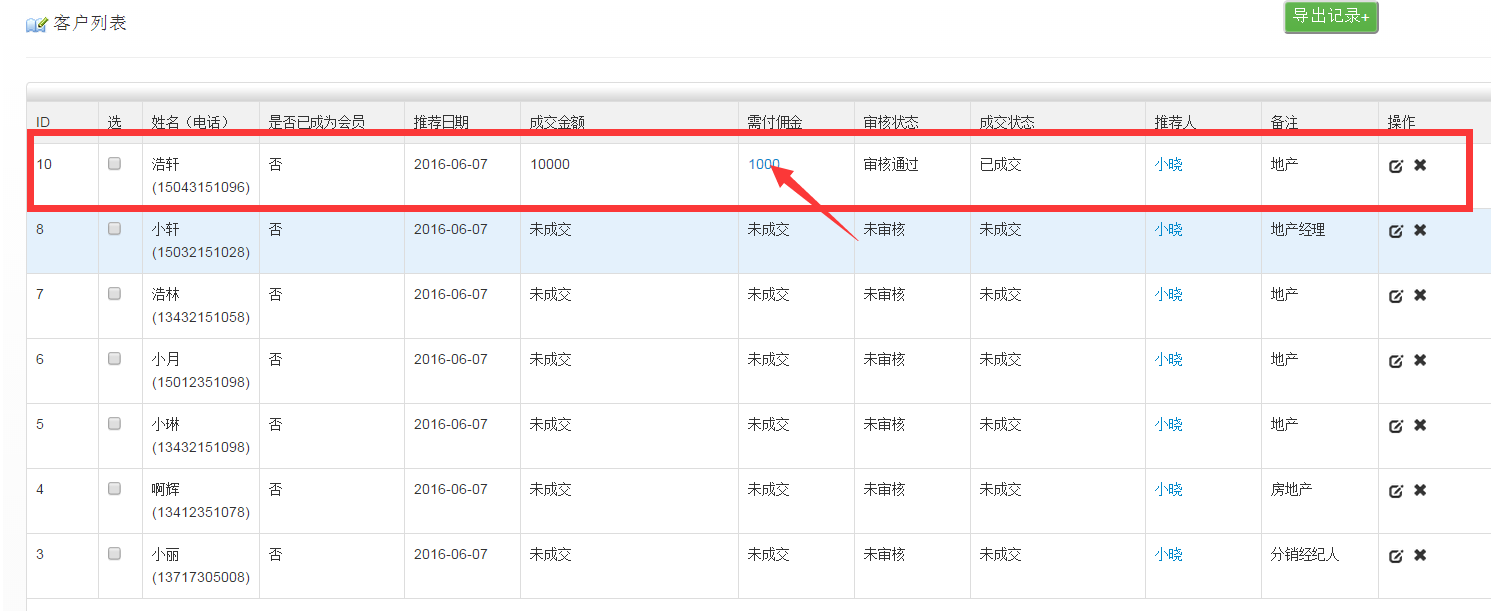Screen dimensions: 1491x611
Task: Open the 1000 commission link
Action: pyautogui.click(x=763, y=164)
